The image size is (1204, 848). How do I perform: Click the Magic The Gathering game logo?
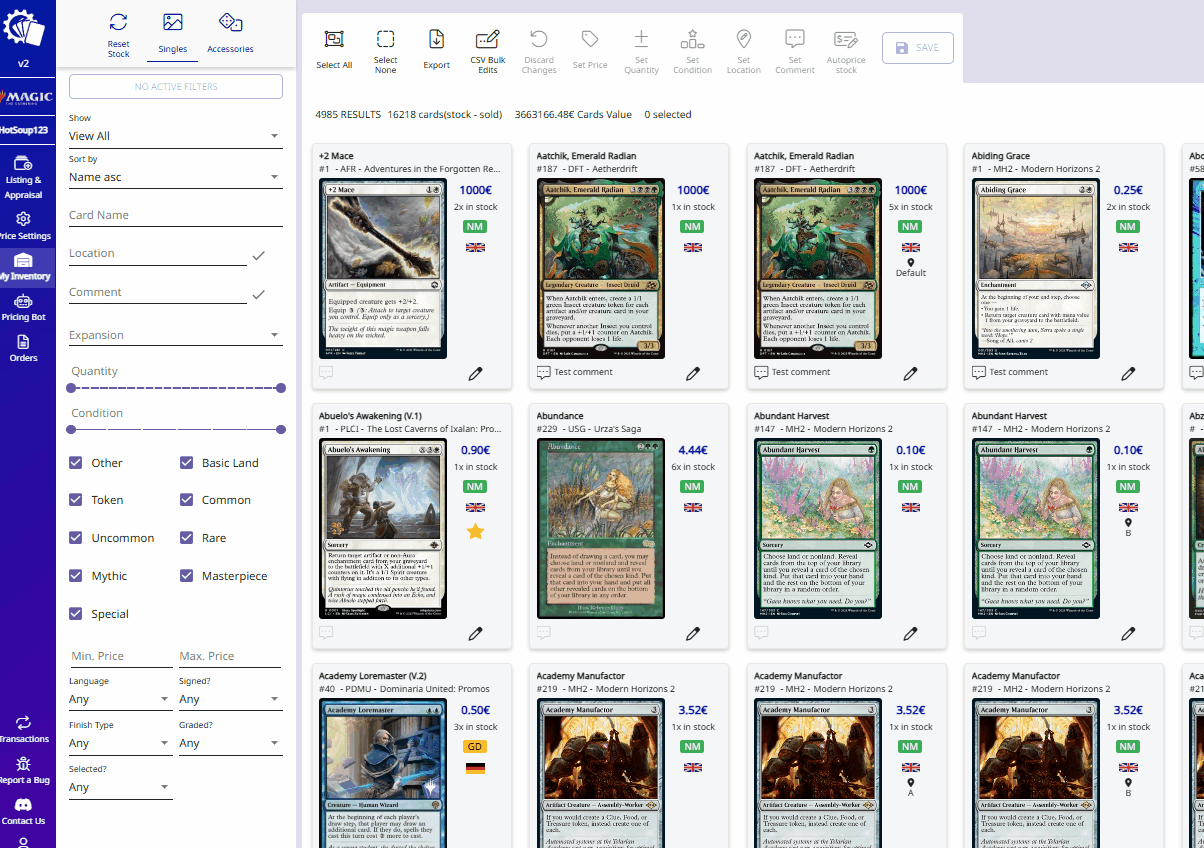pos(27,97)
